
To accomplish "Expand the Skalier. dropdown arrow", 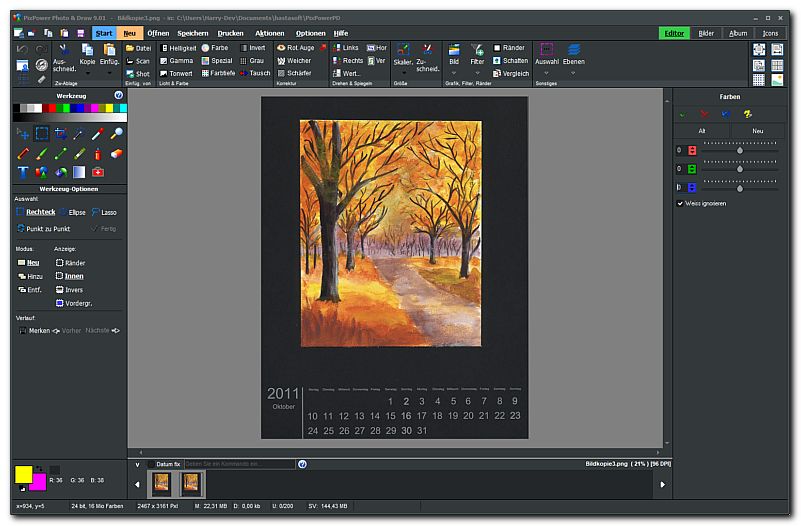I will pyautogui.click(x=404, y=73).
